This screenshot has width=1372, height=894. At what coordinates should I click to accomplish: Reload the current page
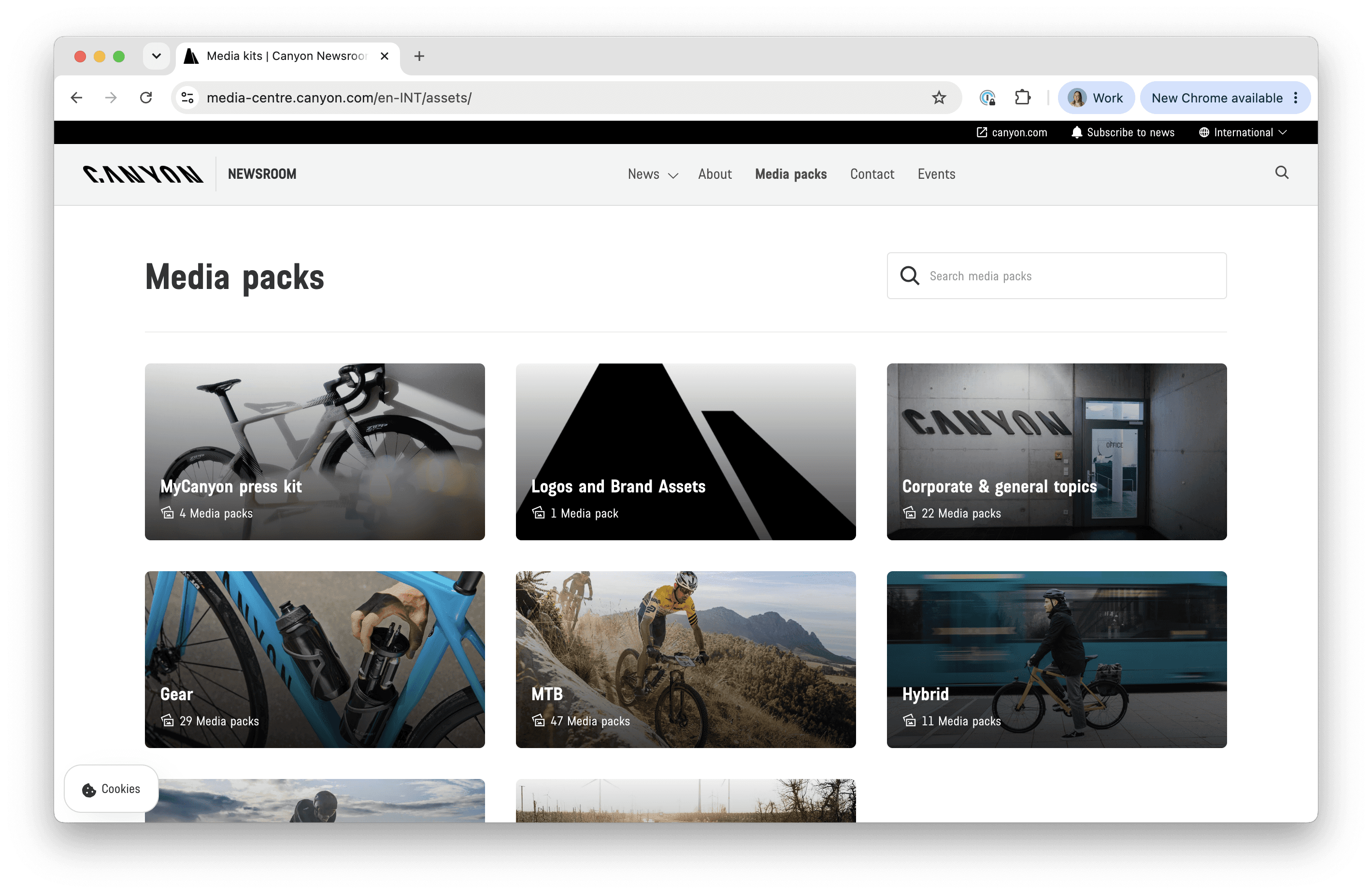(x=146, y=98)
